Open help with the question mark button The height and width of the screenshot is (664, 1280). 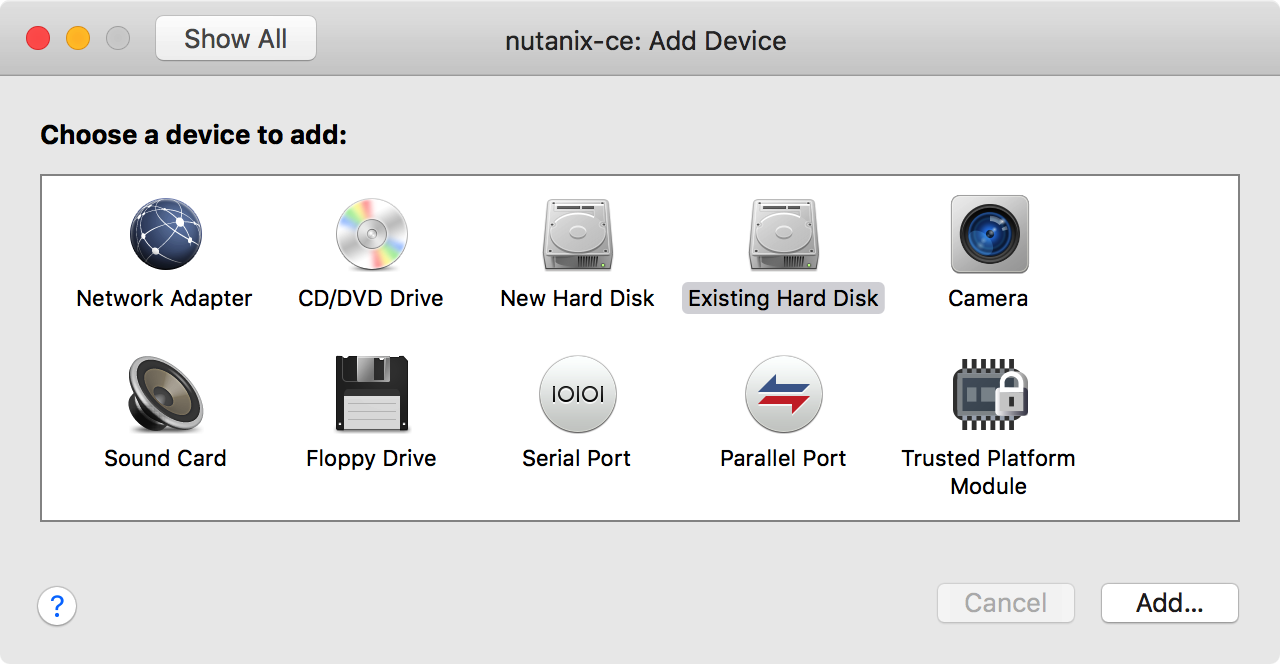[57, 606]
